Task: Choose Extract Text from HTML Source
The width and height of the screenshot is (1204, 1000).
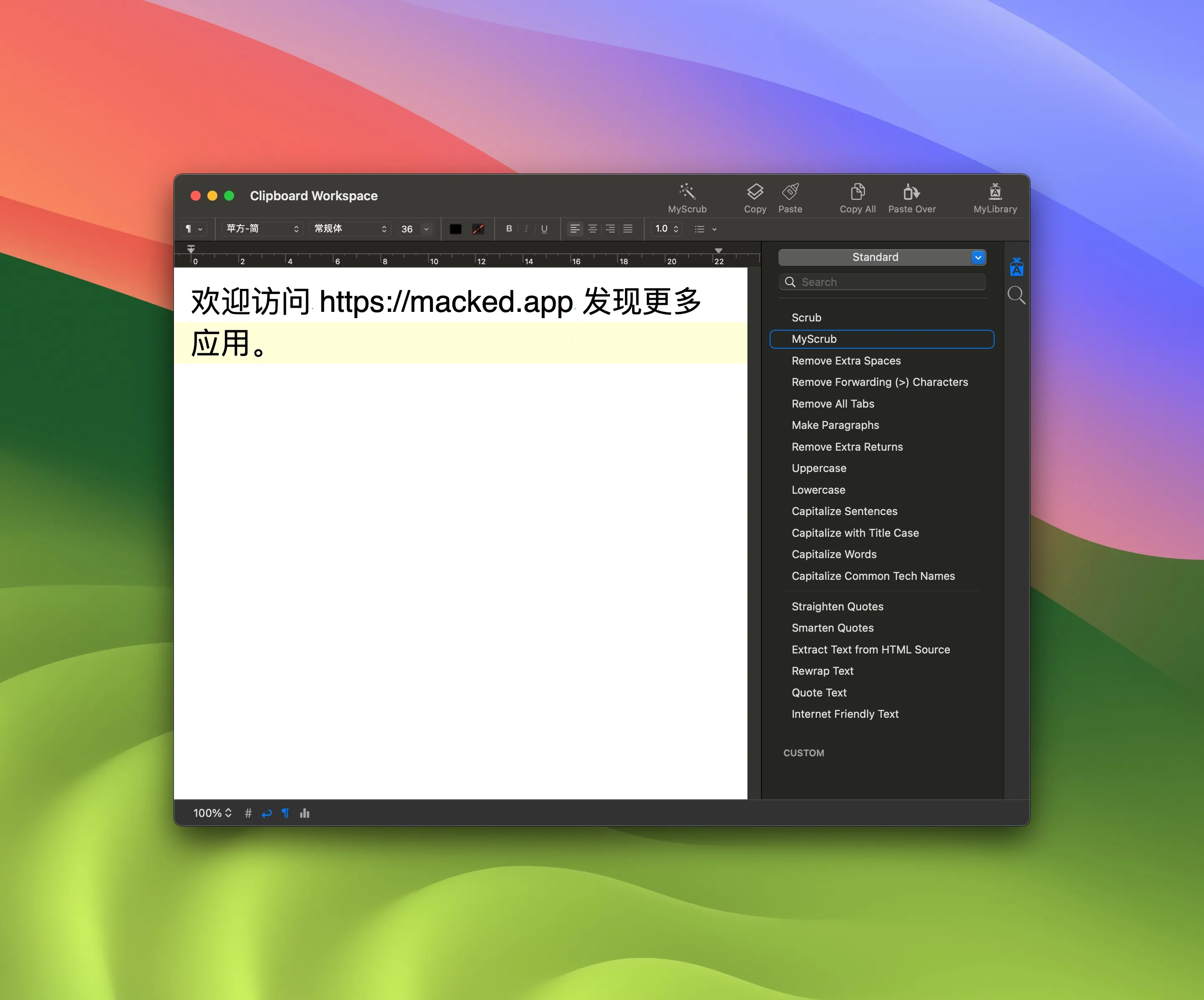Action: (x=882, y=650)
